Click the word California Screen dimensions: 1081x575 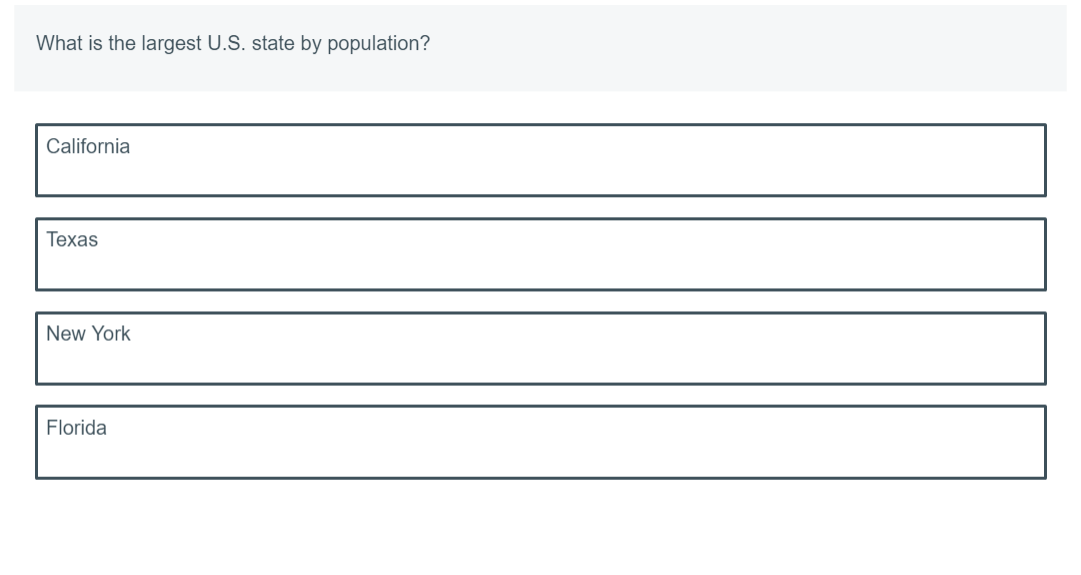pos(88,146)
